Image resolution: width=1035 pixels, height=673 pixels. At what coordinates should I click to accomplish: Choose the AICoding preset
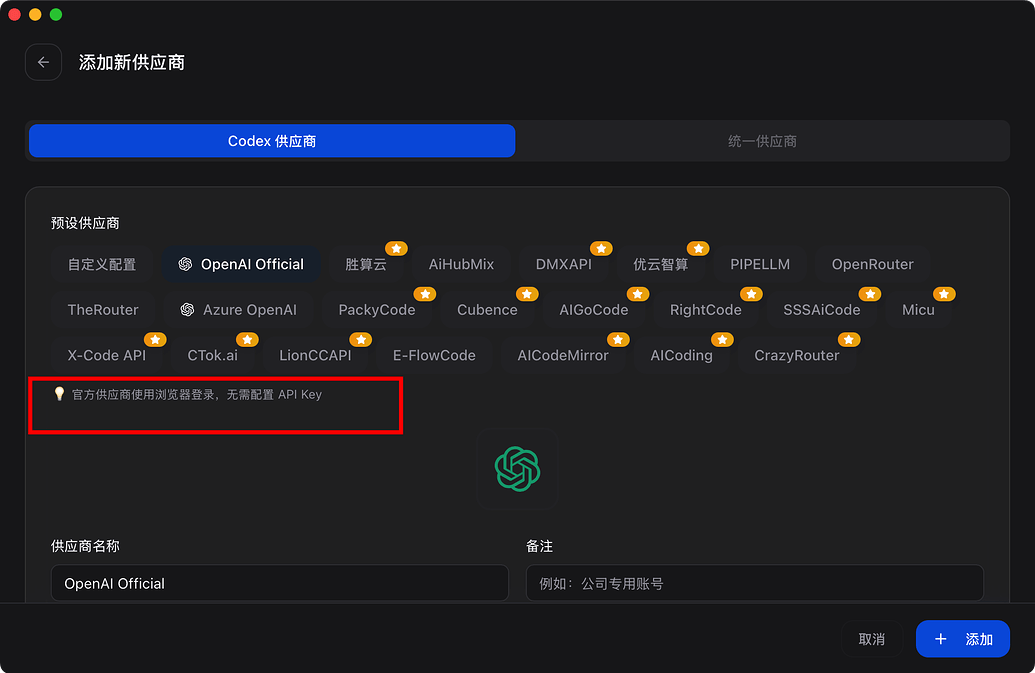pos(681,355)
